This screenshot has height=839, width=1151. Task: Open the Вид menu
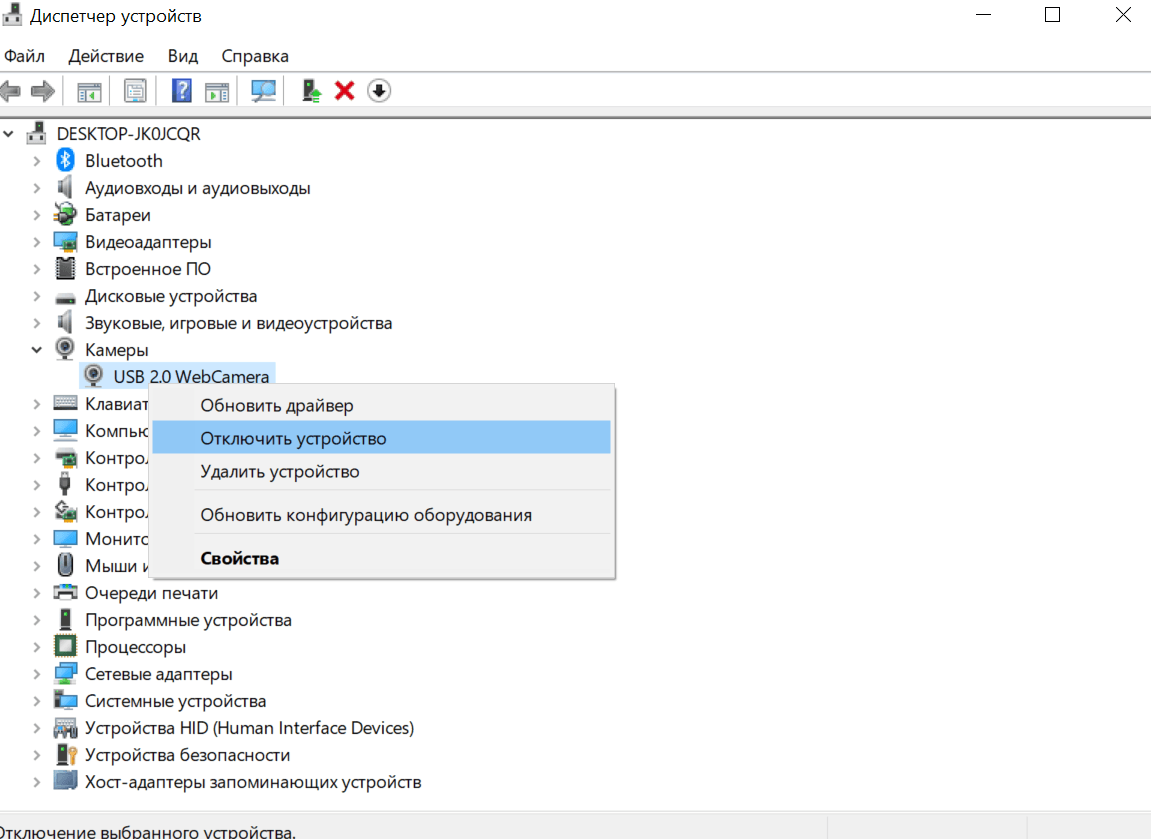(183, 56)
